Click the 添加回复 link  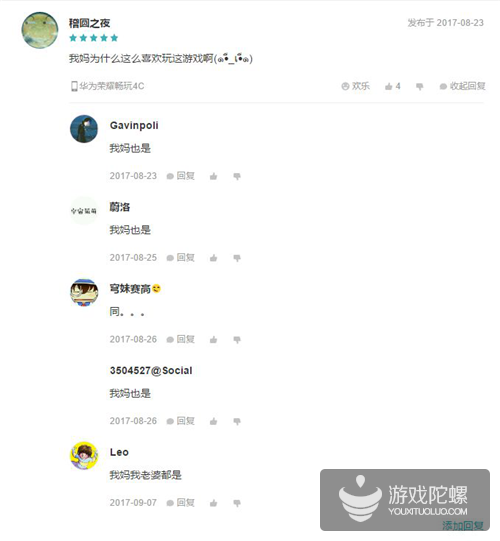click(463, 525)
